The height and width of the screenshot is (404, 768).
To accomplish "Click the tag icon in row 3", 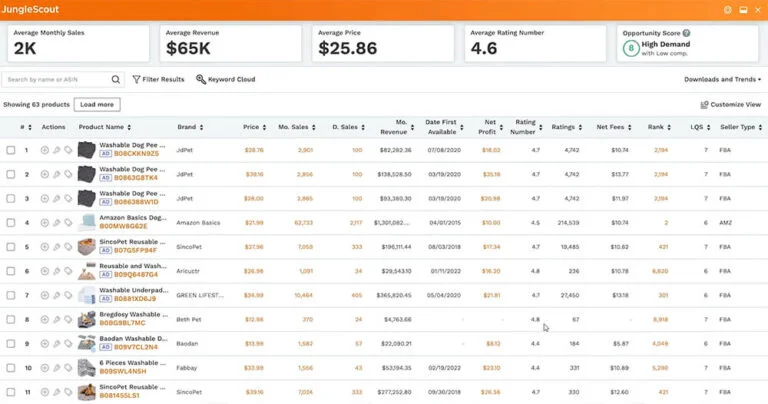I will pos(68,199).
